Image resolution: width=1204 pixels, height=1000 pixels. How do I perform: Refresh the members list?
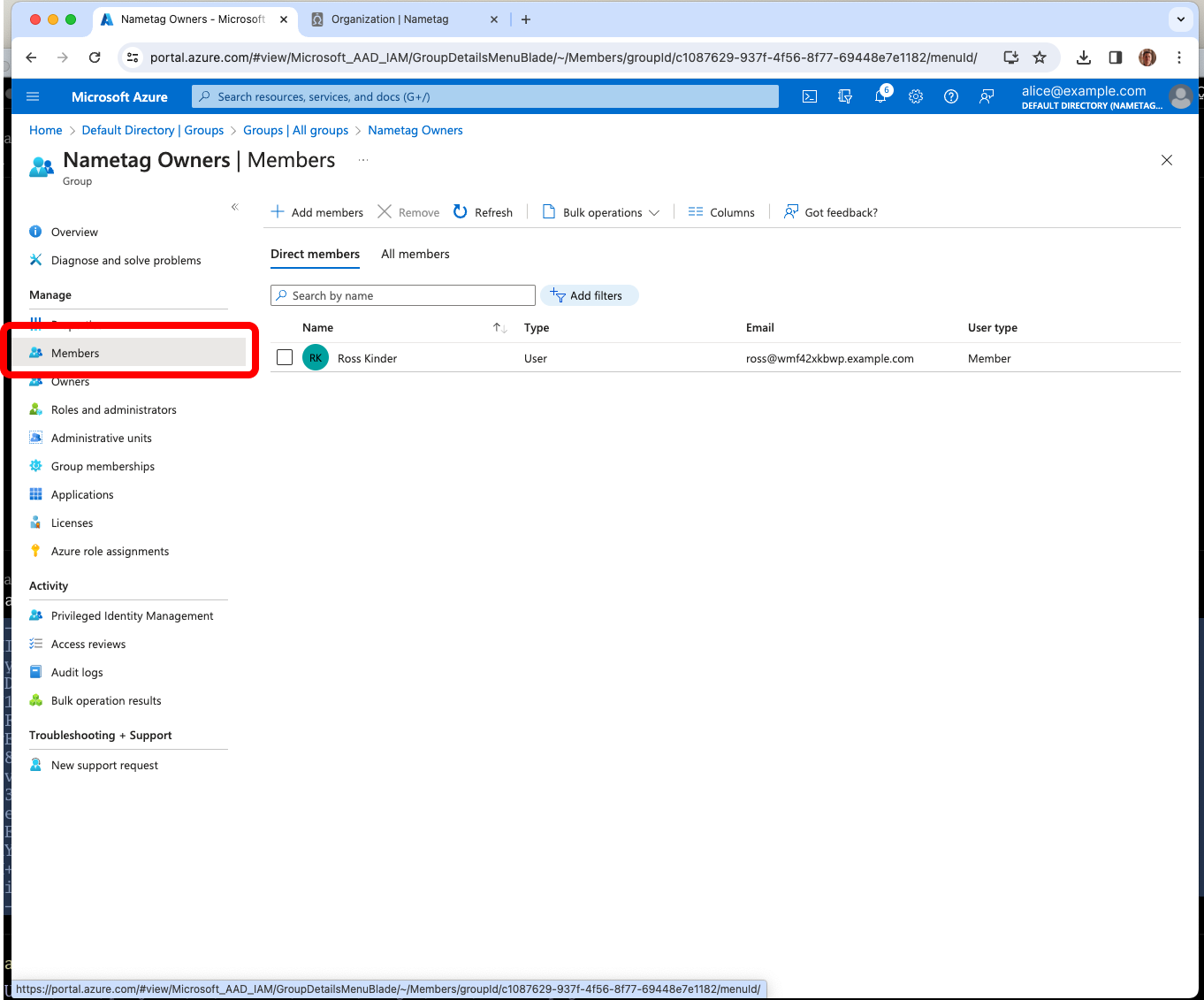coord(483,212)
